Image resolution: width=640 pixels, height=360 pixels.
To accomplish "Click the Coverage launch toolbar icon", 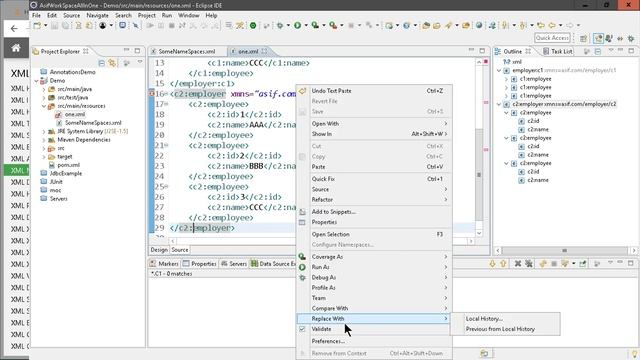I will coord(315,25).
